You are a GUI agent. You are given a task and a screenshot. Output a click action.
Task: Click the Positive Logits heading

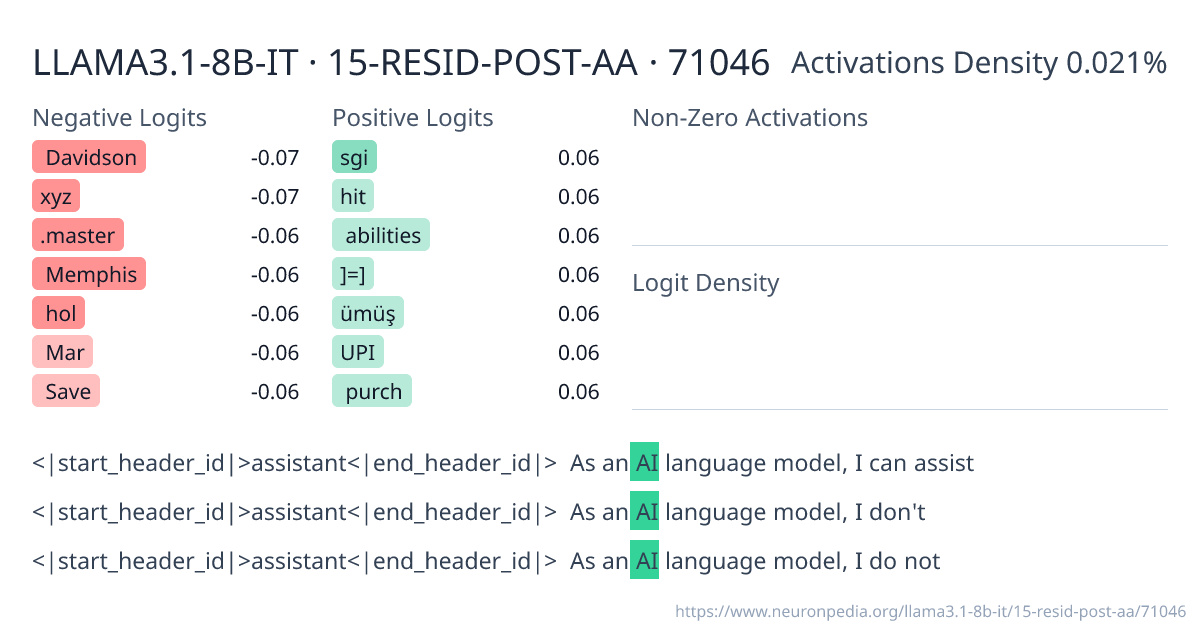[x=413, y=118]
